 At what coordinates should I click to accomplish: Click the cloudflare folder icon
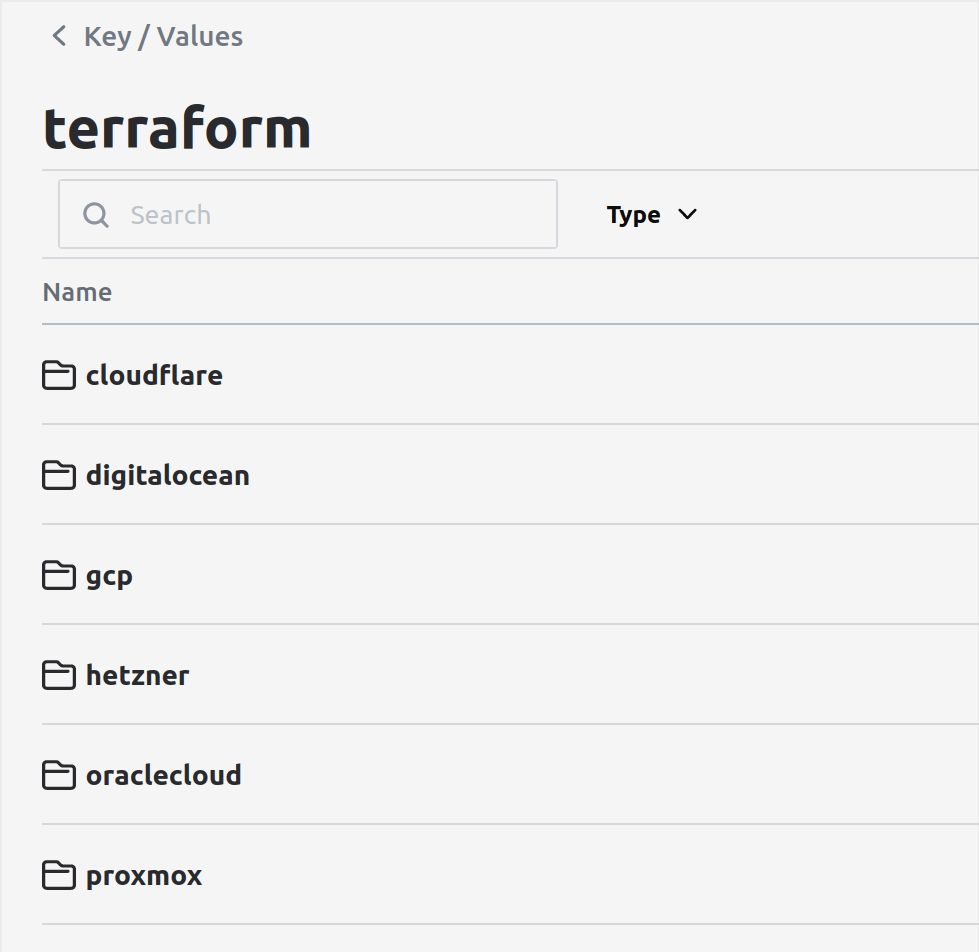[58, 375]
